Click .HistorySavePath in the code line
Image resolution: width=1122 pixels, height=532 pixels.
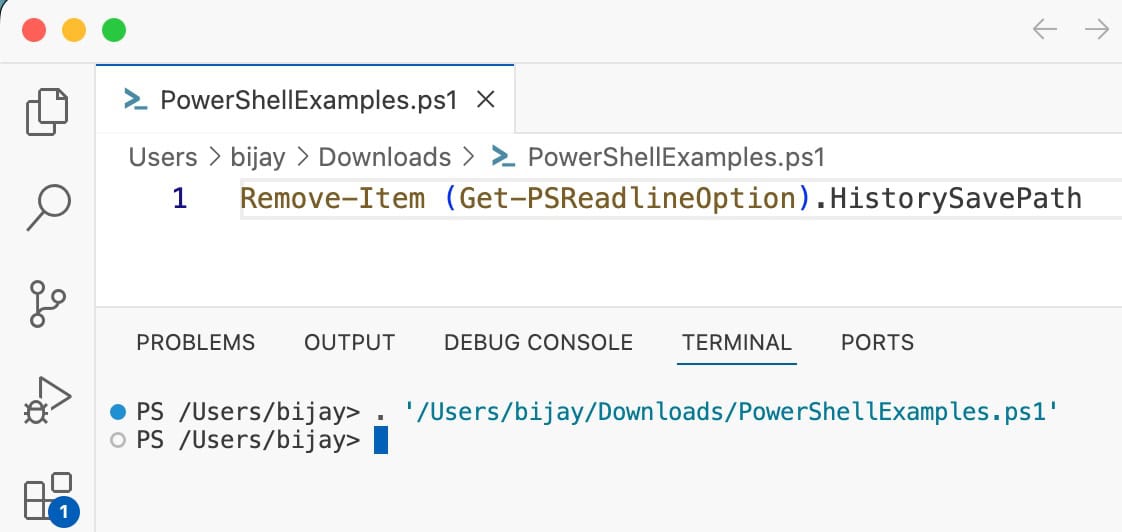click(947, 198)
